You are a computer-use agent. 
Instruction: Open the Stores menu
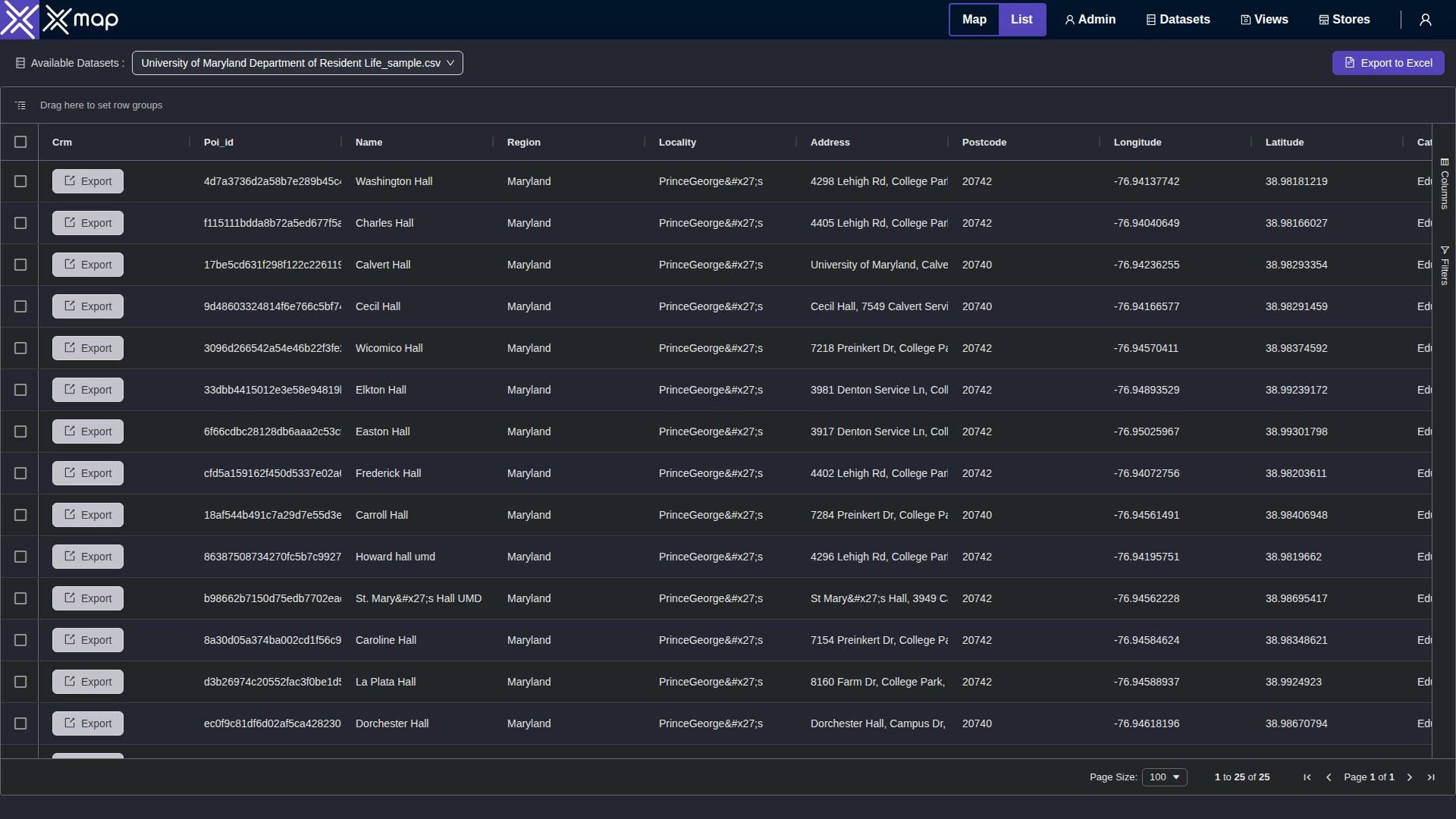click(x=1345, y=20)
